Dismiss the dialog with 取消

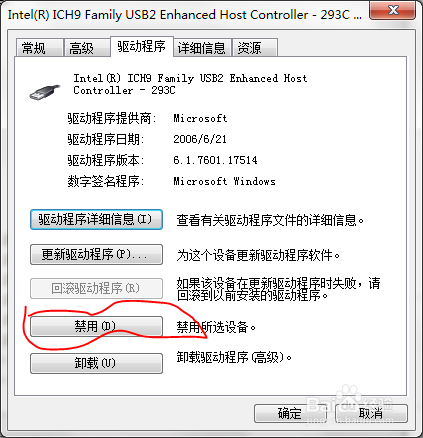pos(371,414)
